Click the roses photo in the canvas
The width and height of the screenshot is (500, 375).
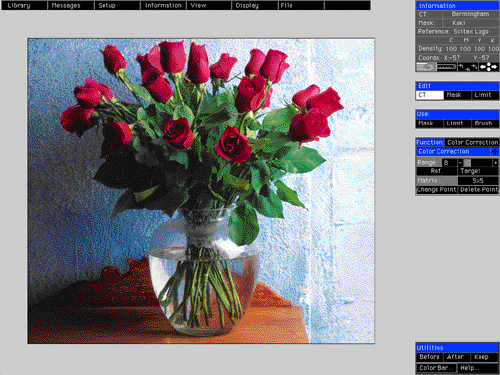(201, 191)
